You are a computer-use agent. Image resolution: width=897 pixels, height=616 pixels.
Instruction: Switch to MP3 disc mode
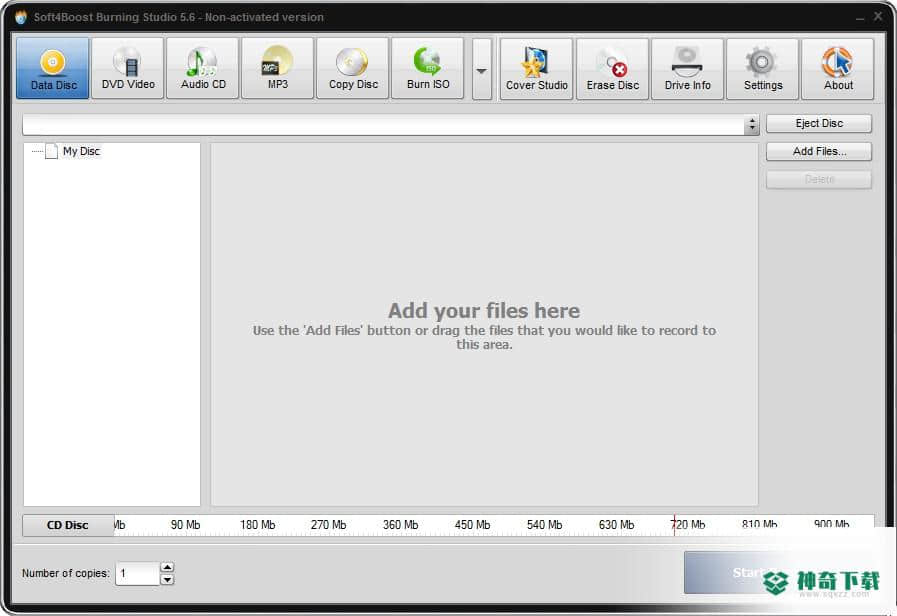pos(277,68)
